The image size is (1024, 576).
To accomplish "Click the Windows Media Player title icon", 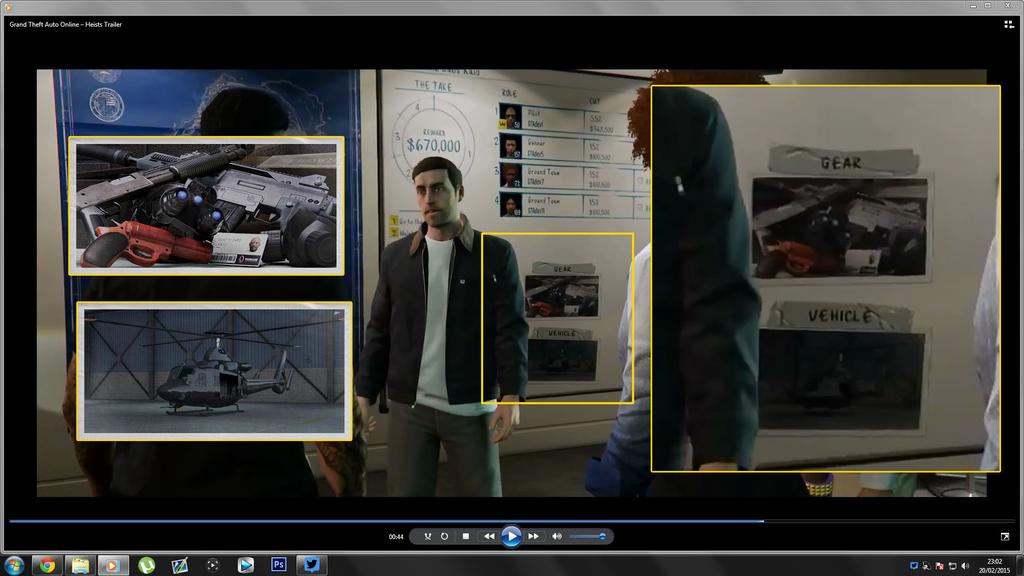I will coord(8,7).
